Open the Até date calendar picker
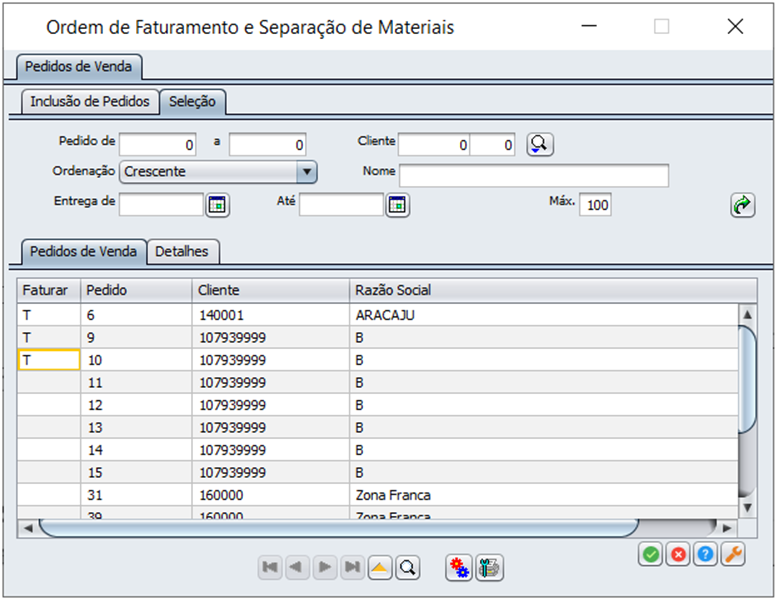Screen dimensions: 778x600 [x=397, y=205]
